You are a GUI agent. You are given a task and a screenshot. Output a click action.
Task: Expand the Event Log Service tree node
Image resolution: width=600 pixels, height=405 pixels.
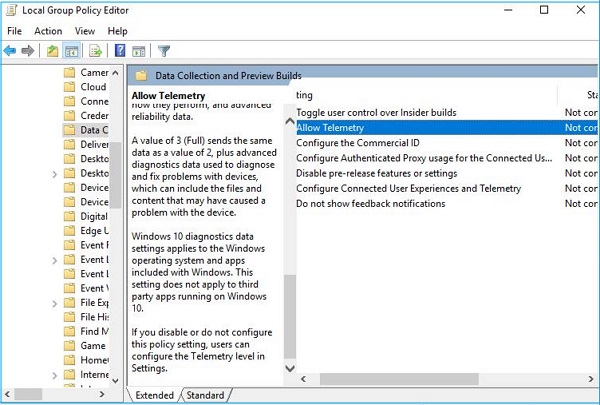click(x=54, y=259)
